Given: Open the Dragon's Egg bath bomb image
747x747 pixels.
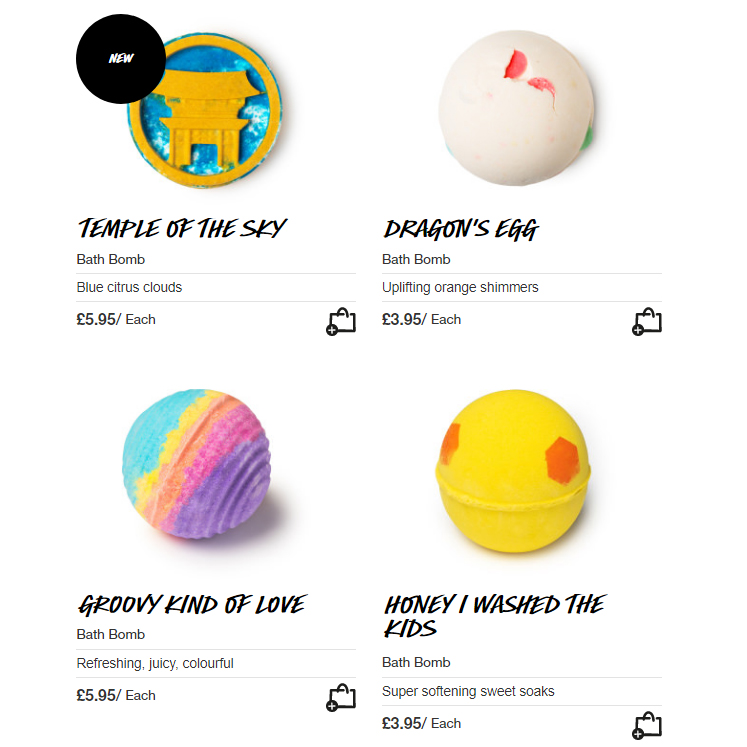Looking at the screenshot, I should tap(516, 108).
